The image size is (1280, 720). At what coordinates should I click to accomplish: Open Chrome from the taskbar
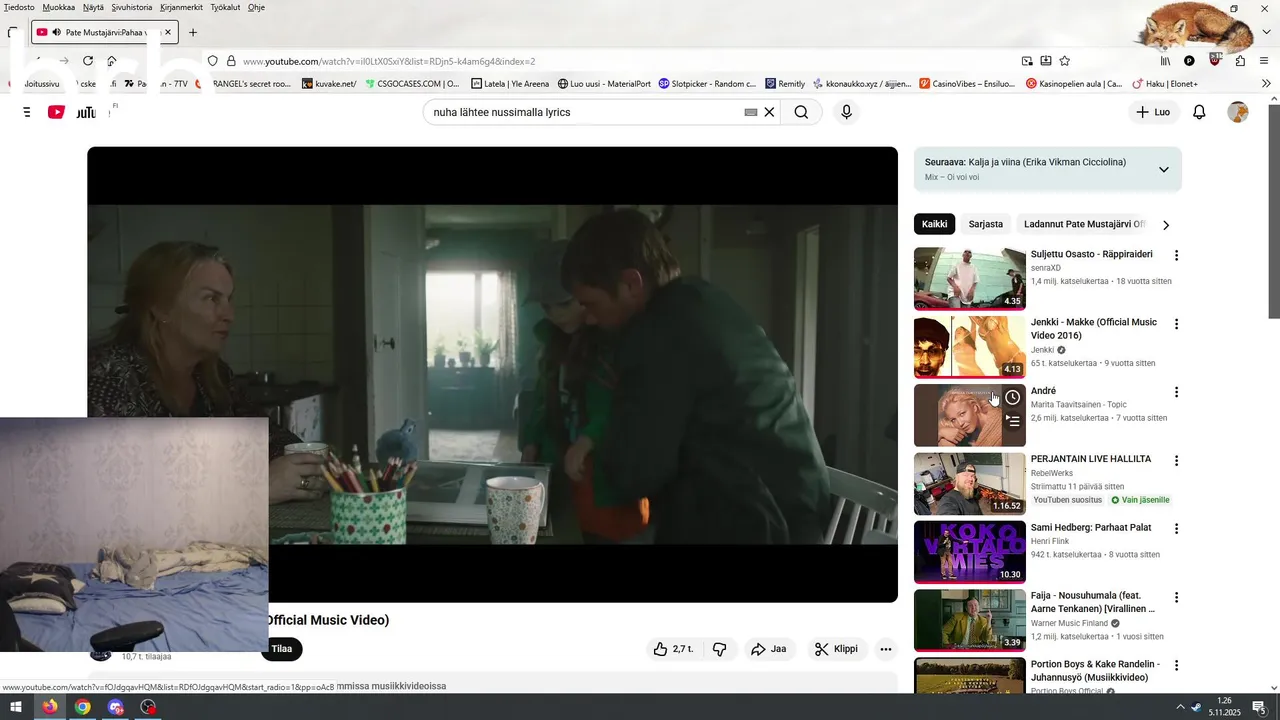click(x=82, y=707)
